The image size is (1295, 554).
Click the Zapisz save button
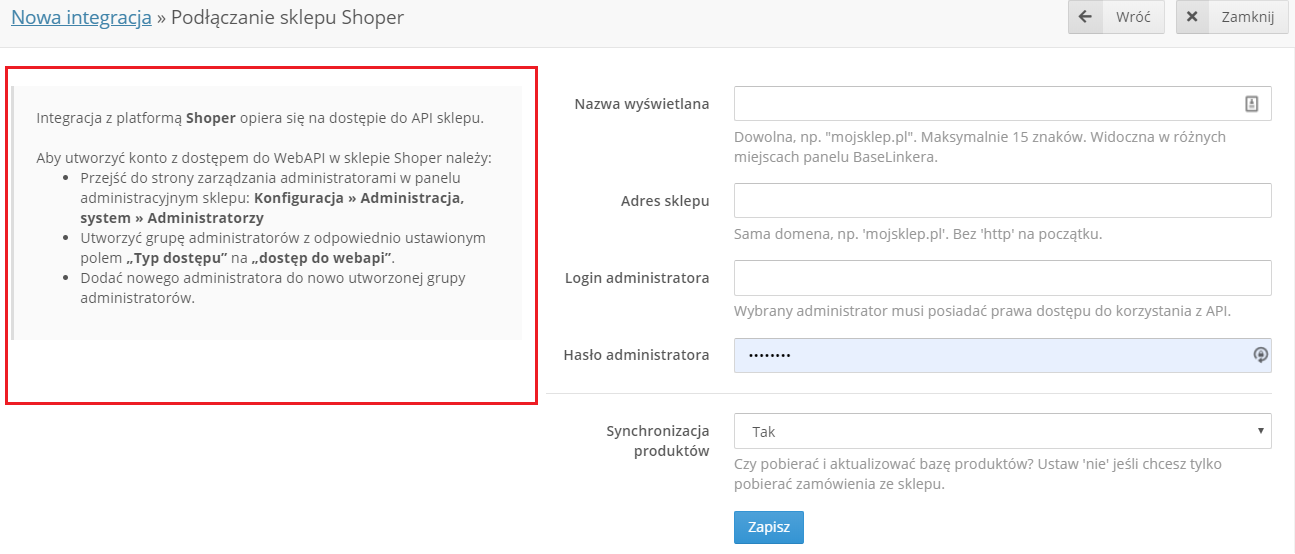click(x=768, y=527)
